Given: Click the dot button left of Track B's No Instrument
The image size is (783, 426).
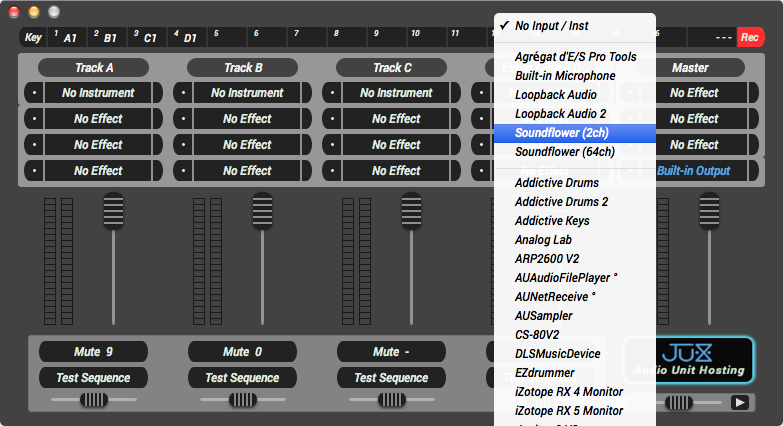Looking at the screenshot, I should pos(183,93).
